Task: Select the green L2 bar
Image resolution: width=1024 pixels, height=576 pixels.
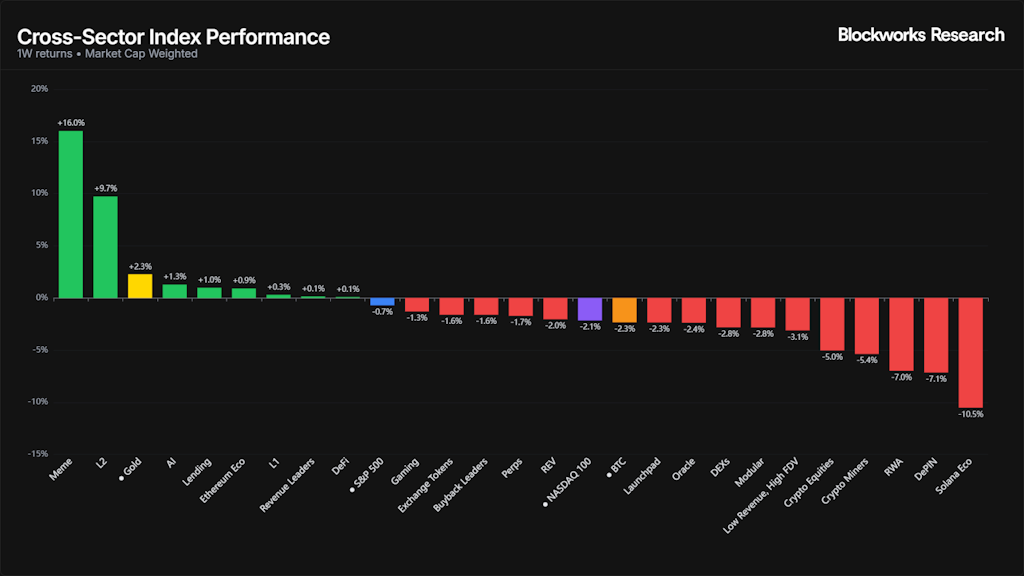Action: pyautogui.click(x=105, y=247)
